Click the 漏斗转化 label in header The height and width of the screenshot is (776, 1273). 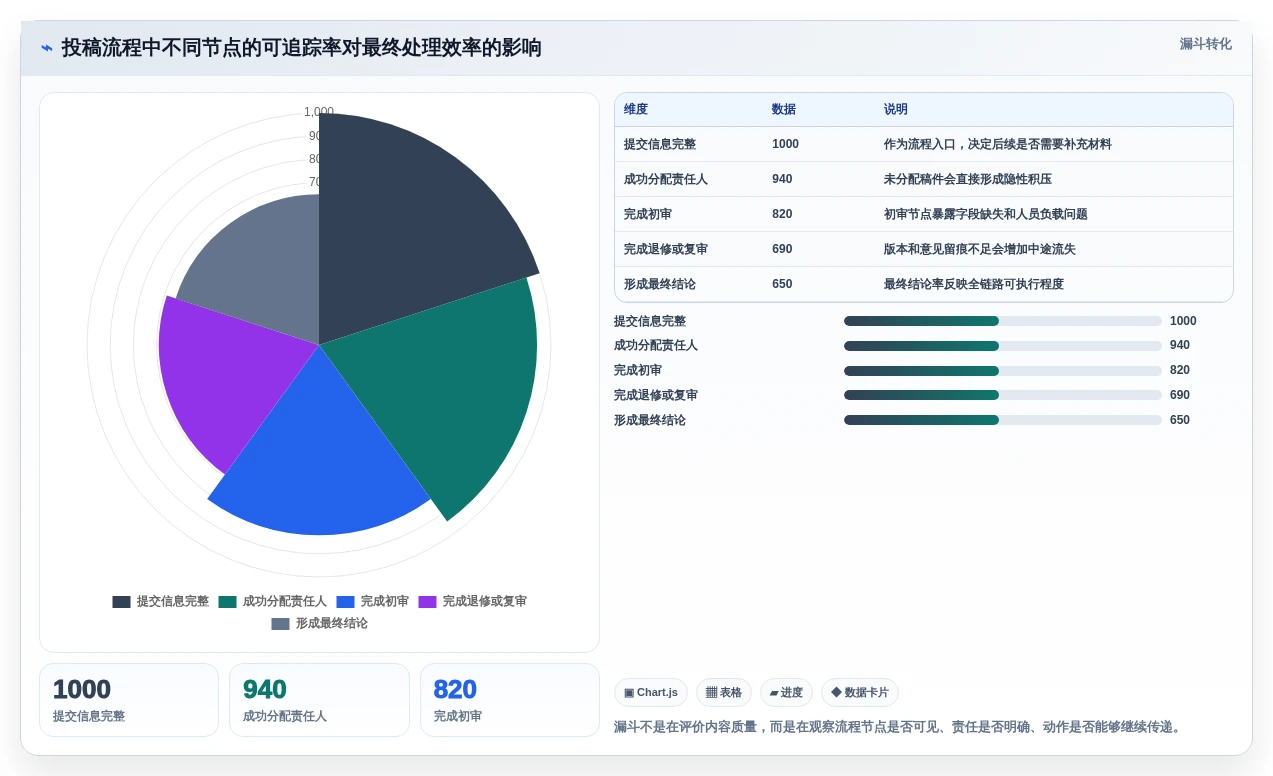1205,44
